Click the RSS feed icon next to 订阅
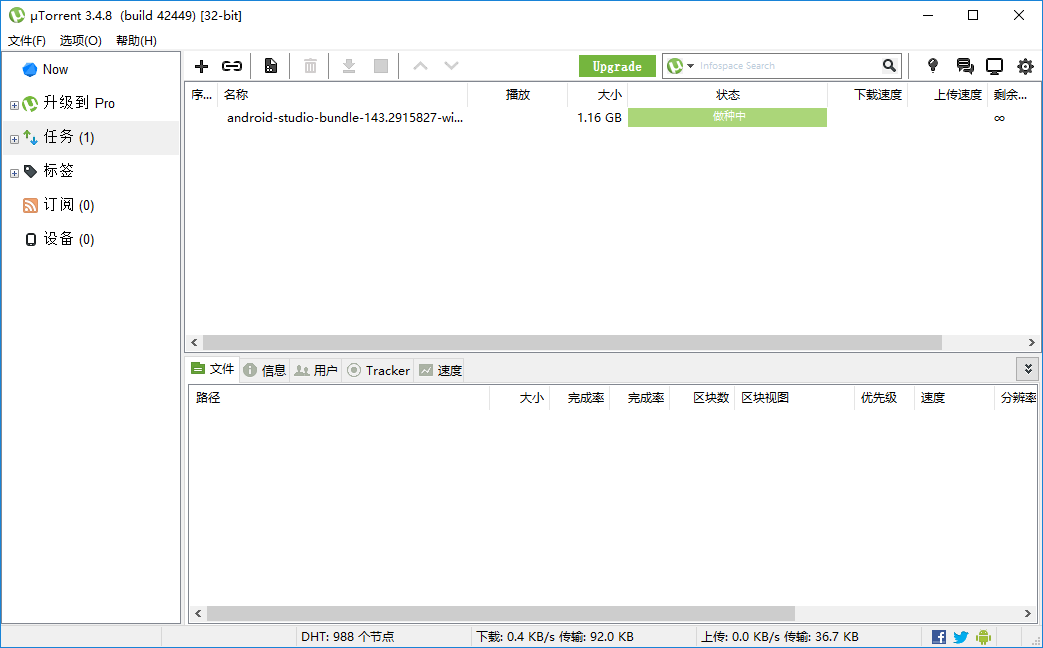Image resolution: width=1043 pixels, height=648 pixels. (x=30, y=205)
